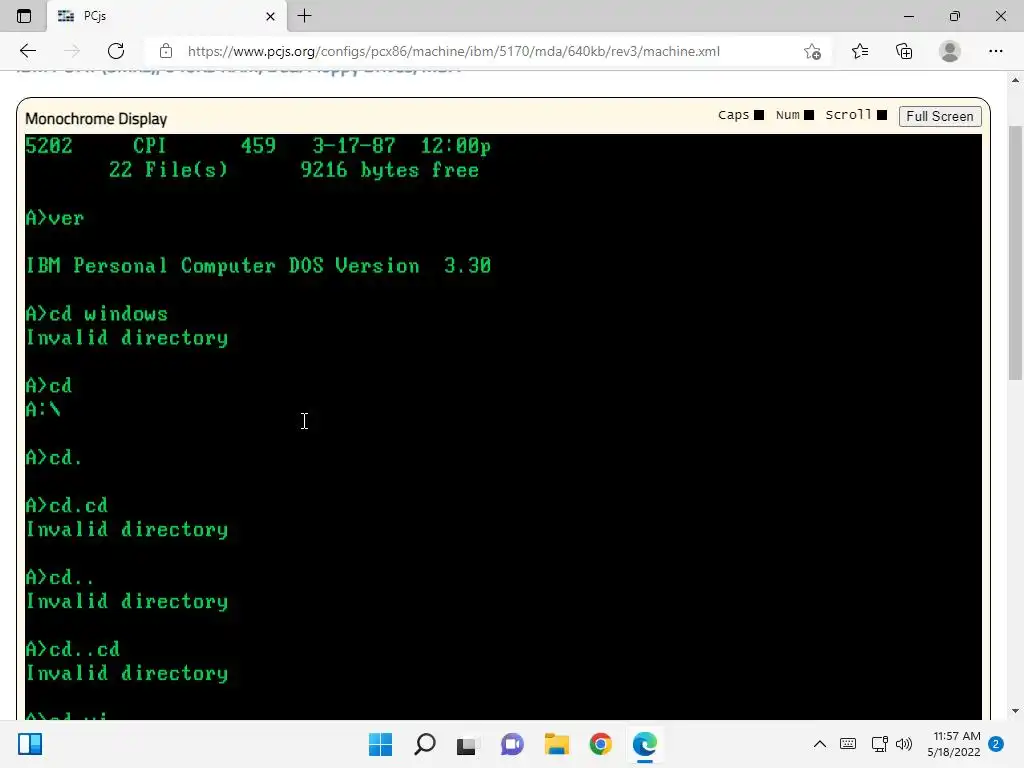Open the network status tray icon
The height and width of the screenshot is (768, 1024).
tap(879, 744)
